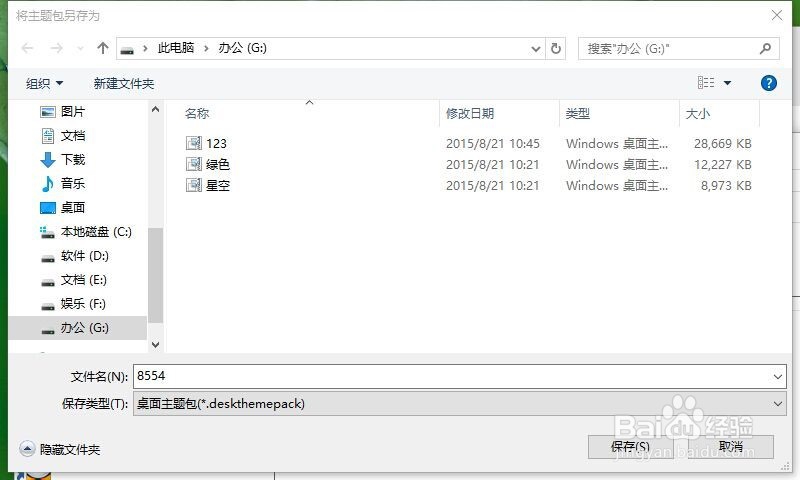
Task: Click the file name 星空
Action: click(218, 185)
